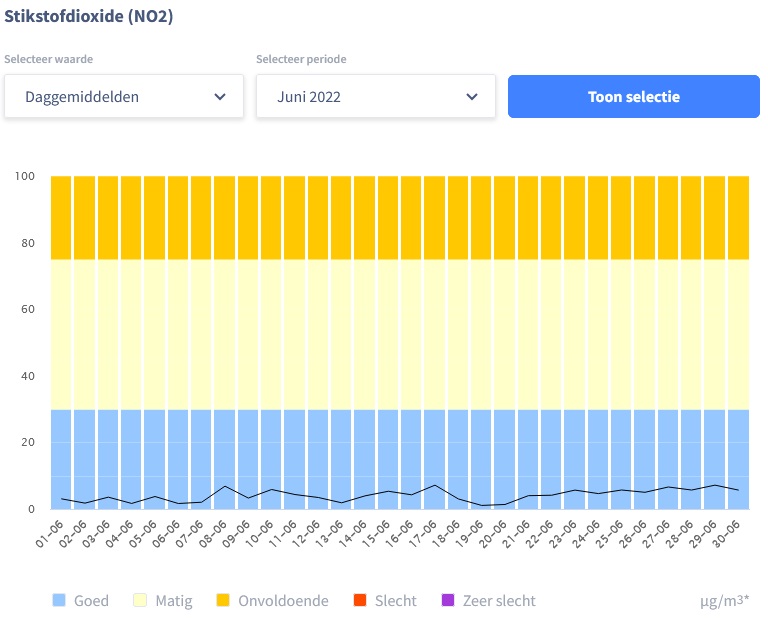The height and width of the screenshot is (618, 768).
Task: Toggle the Matig legend entry
Action: [163, 600]
